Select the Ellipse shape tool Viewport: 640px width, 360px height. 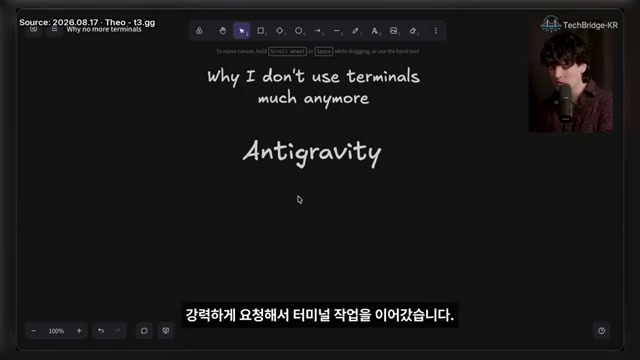299,31
